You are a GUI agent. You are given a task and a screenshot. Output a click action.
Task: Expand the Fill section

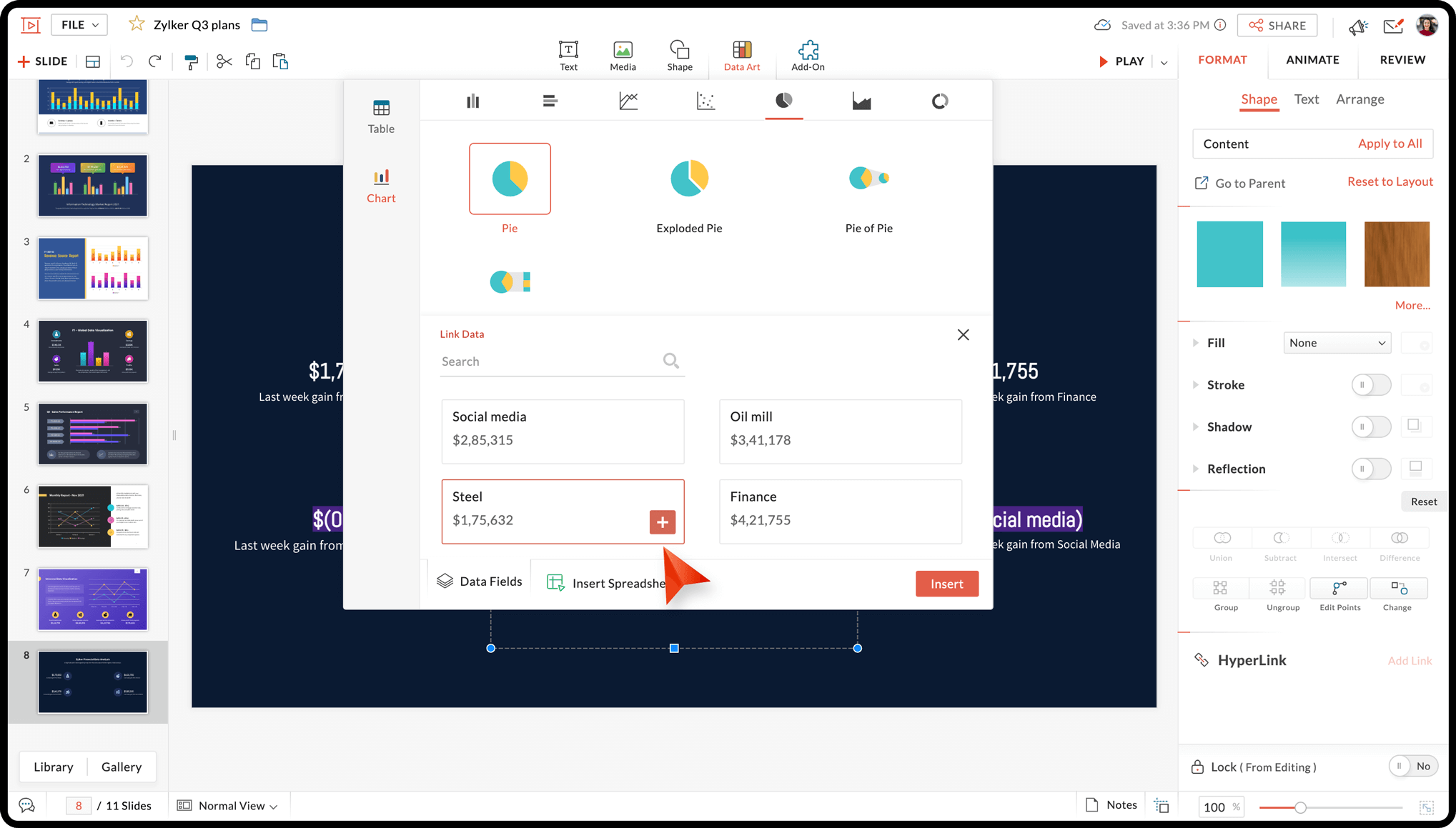pos(1195,343)
